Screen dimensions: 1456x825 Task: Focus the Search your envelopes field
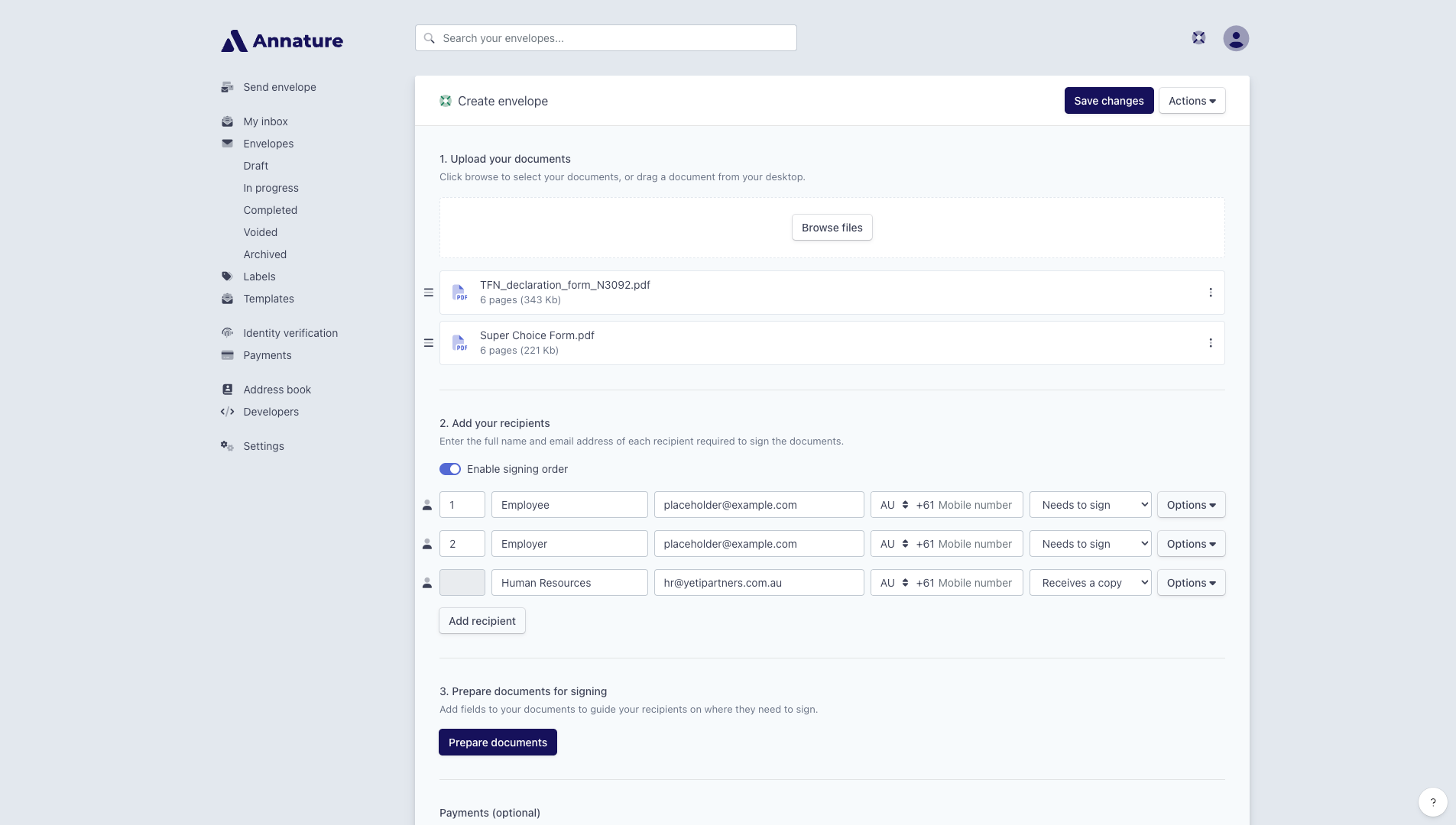click(x=606, y=38)
